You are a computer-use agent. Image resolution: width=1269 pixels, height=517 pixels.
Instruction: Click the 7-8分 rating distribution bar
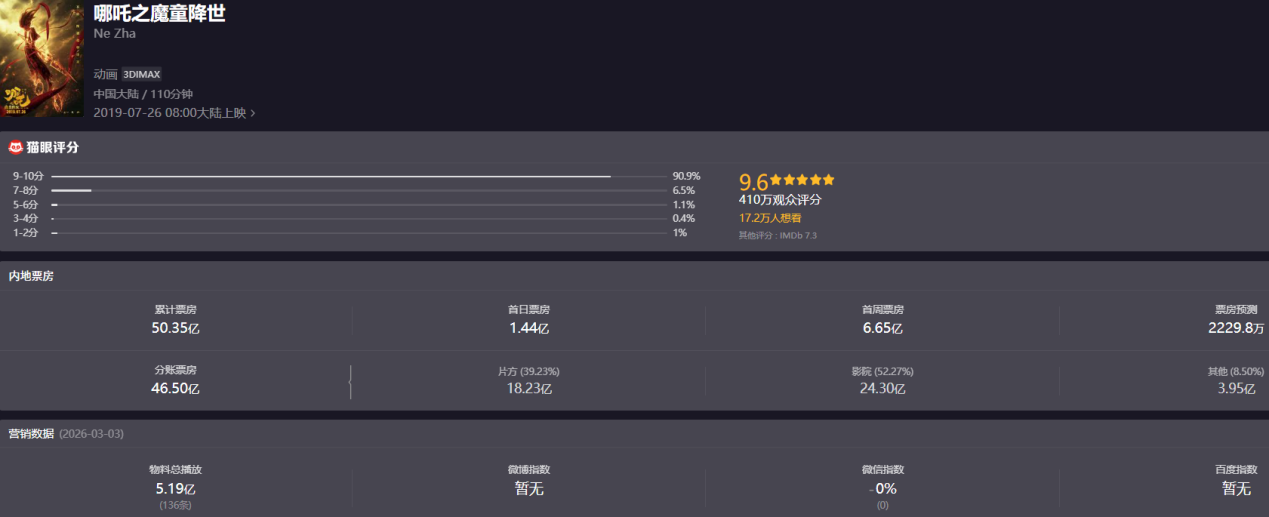pos(71,190)
